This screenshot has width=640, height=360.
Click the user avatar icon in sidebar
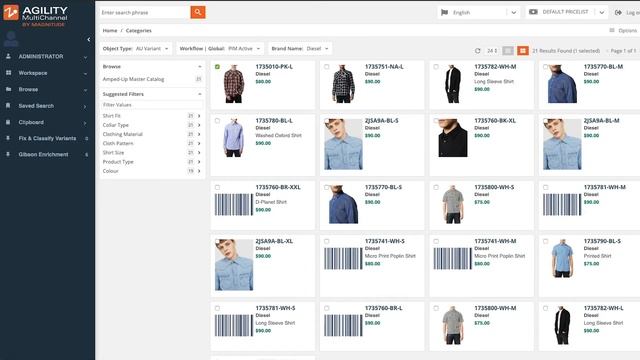click(x=11, y=39)
